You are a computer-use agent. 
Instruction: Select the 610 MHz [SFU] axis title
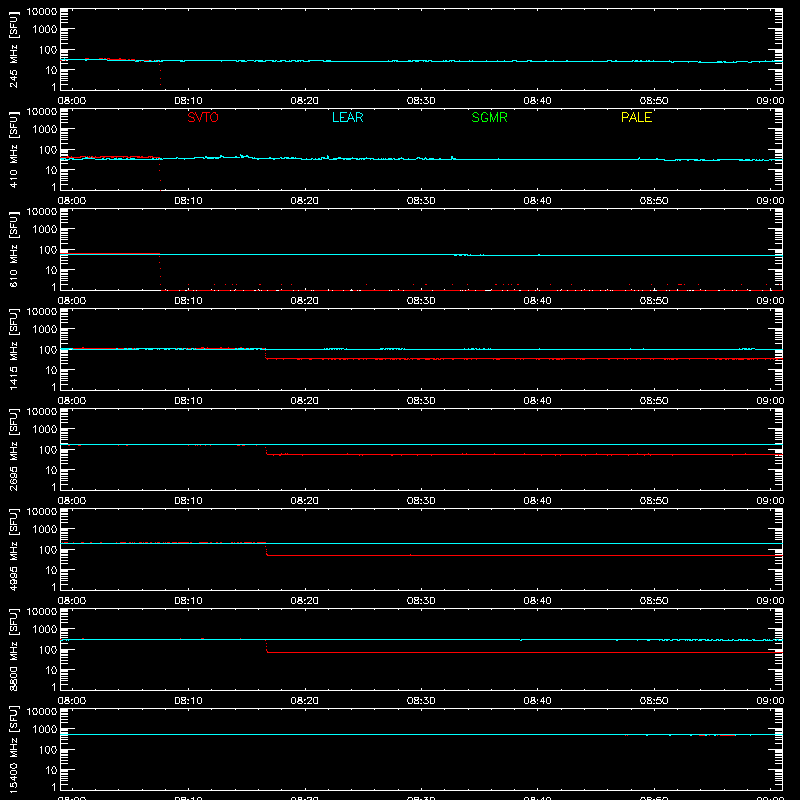[14, 251]
